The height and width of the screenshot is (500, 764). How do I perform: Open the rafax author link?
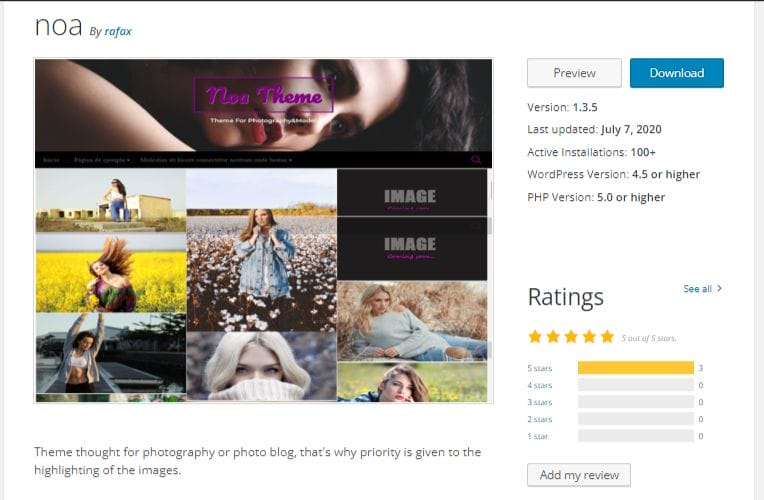[x=118, y=31]
